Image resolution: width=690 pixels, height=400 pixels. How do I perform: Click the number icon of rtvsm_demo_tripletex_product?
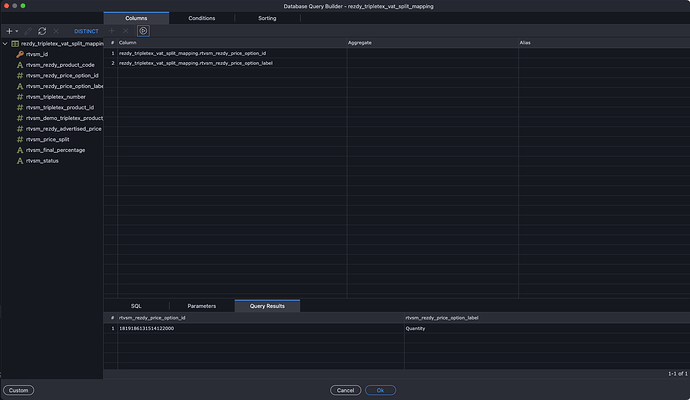click(x=20, y=118)
